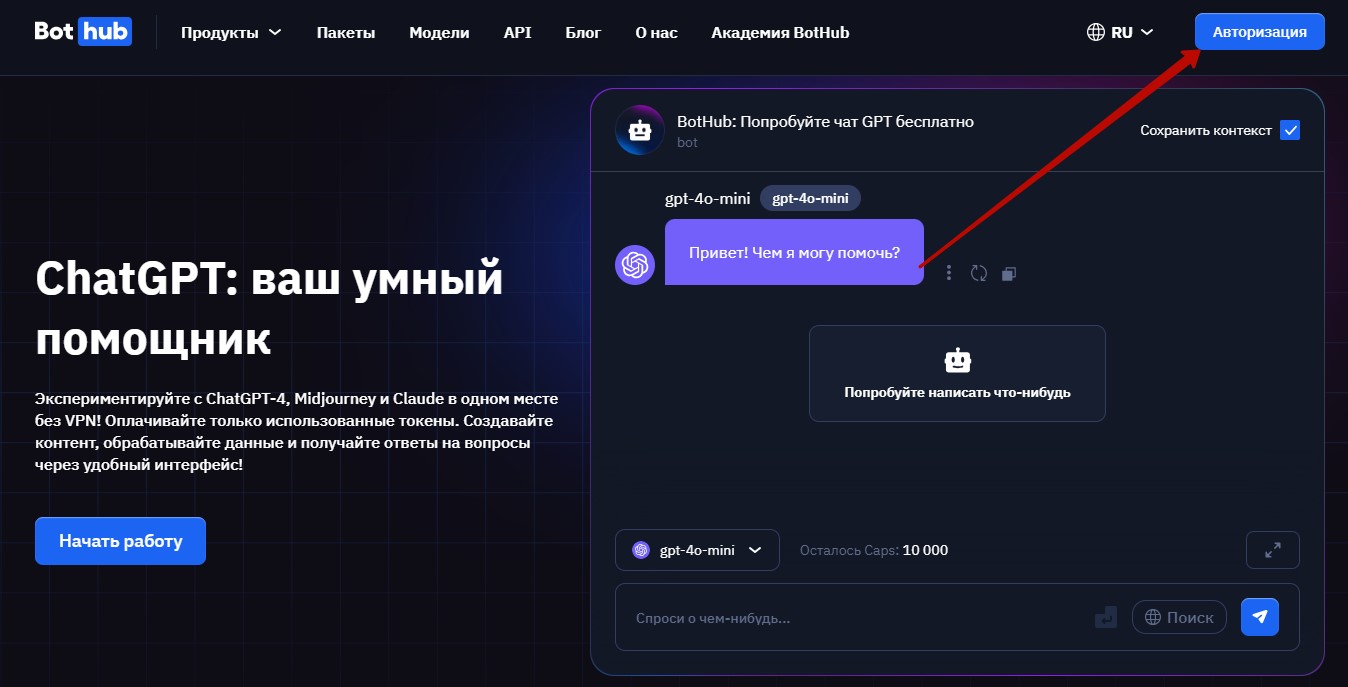Uncheck the Сохранить контекст checkbox
The image size is (1348, 687).
point(1290,130)
